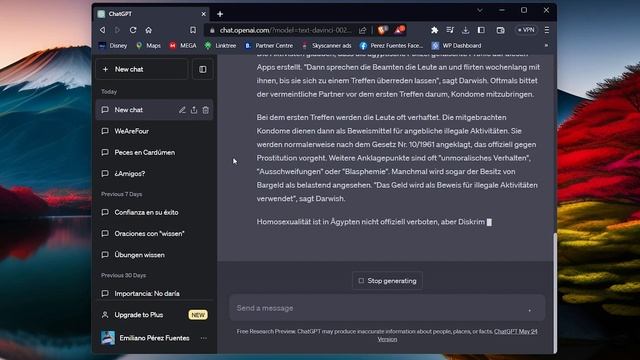The width and height of the screenshot is (640, 360).
Task: Open Importancia: No daría conversation
Action: click(154, 293)
